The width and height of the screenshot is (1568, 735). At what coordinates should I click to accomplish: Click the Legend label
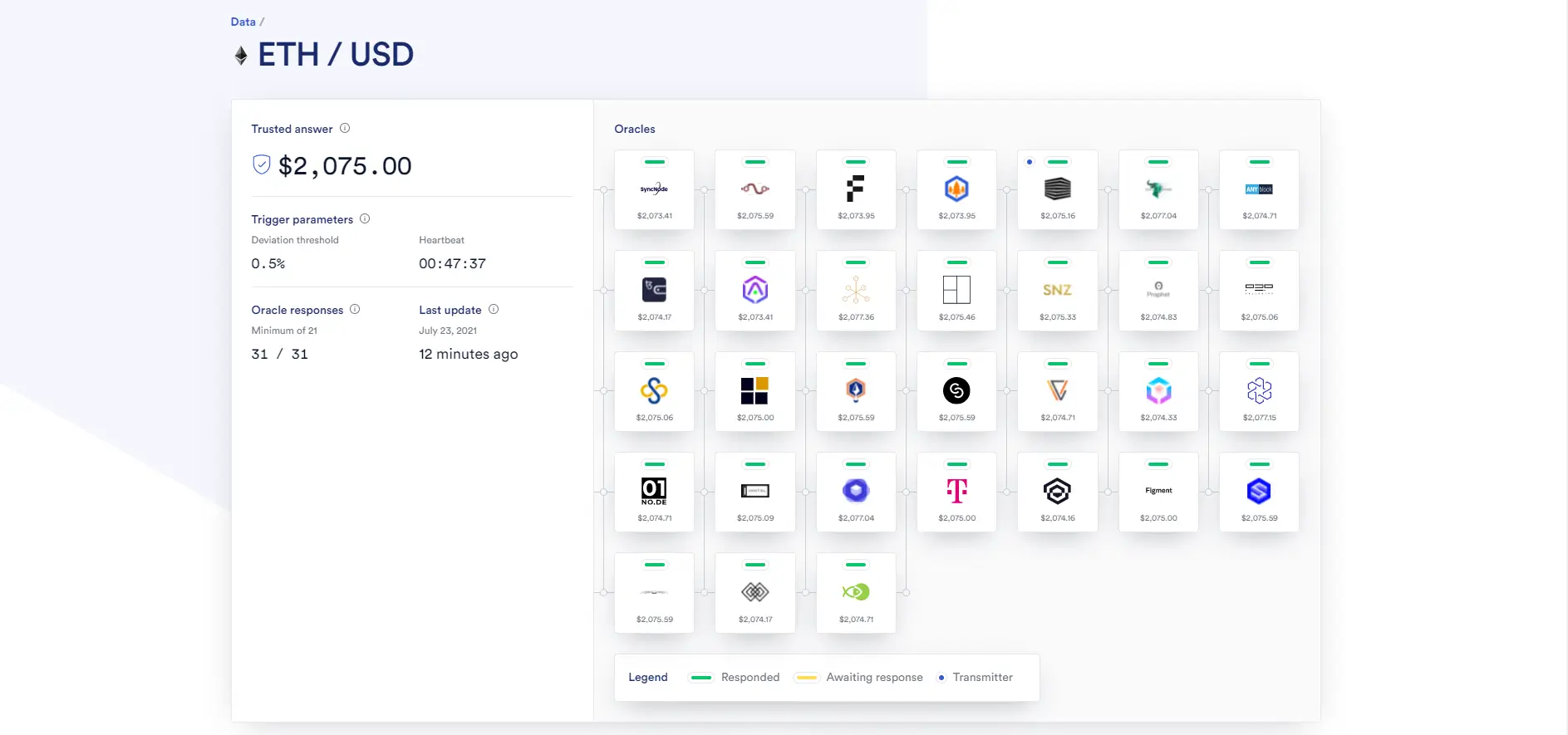click(x=648, y=677)
